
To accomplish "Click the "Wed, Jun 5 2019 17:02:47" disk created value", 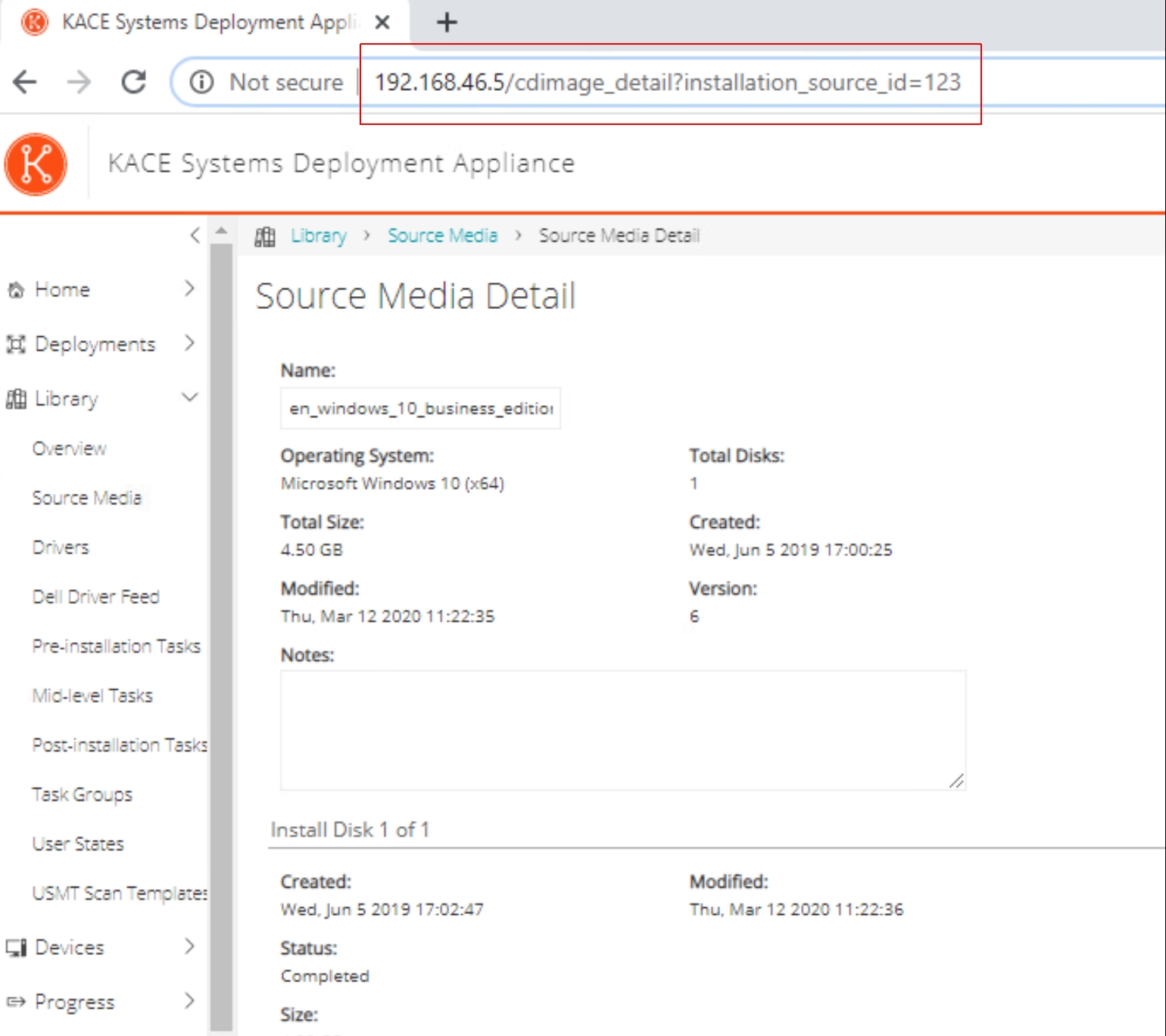I will [x=382, y=910].
